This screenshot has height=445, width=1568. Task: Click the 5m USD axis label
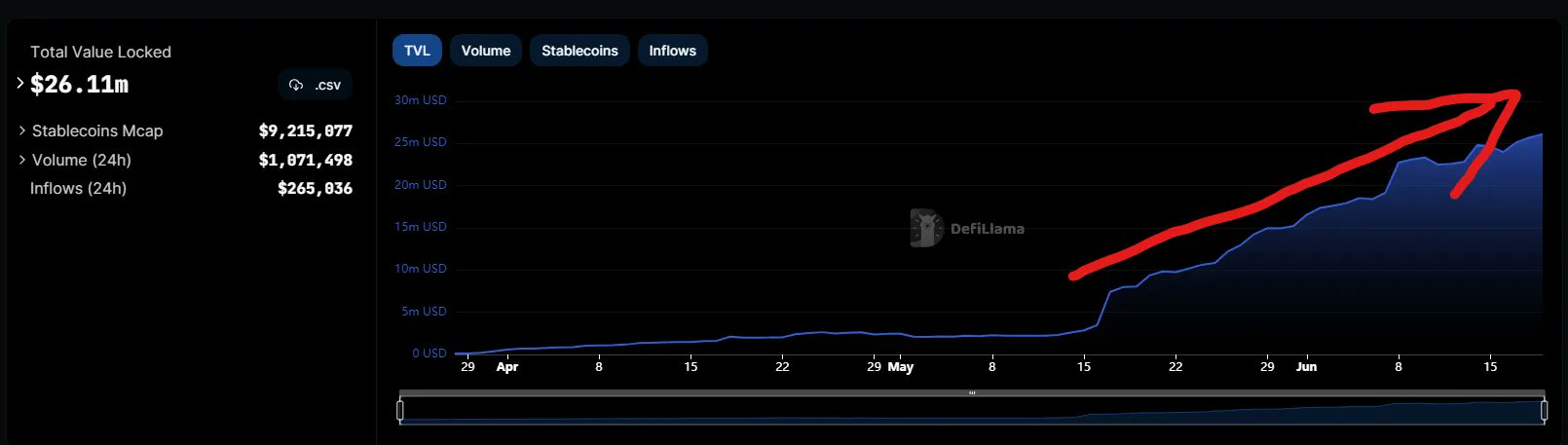(424, 312)
